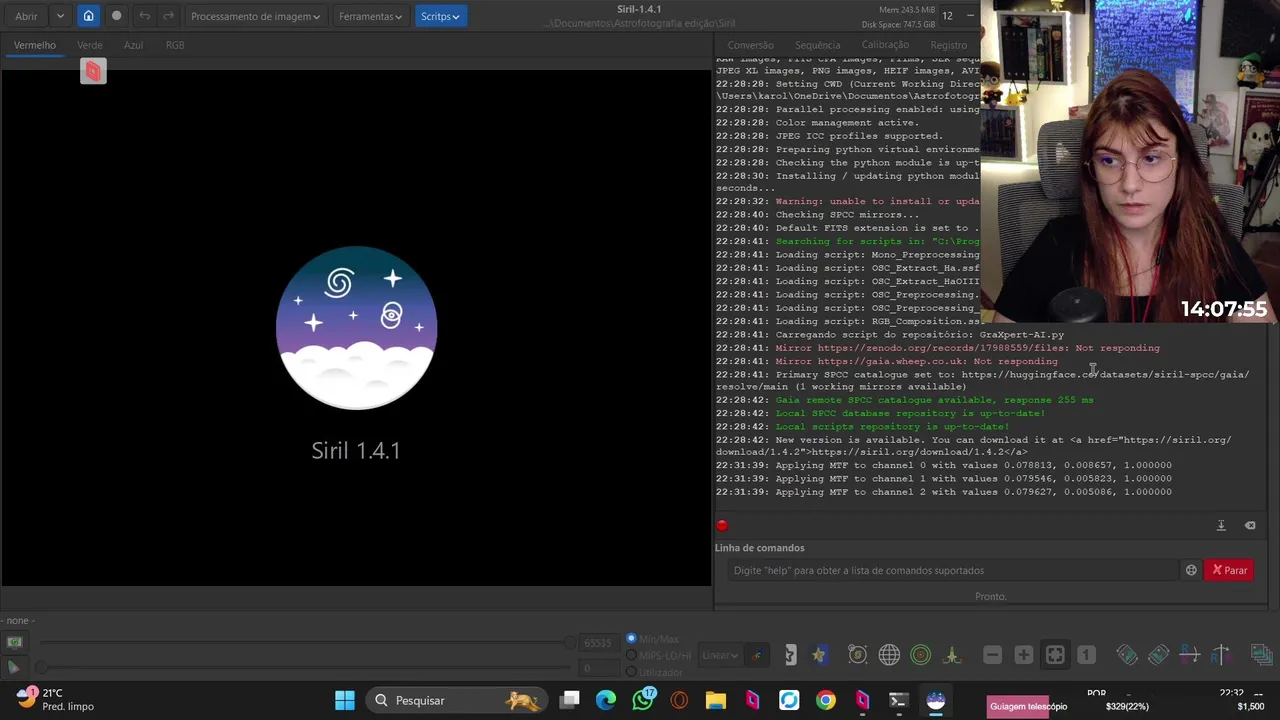Click the horizontal mirror icon
1280x720 pixels.
(x=1190, y=655)
